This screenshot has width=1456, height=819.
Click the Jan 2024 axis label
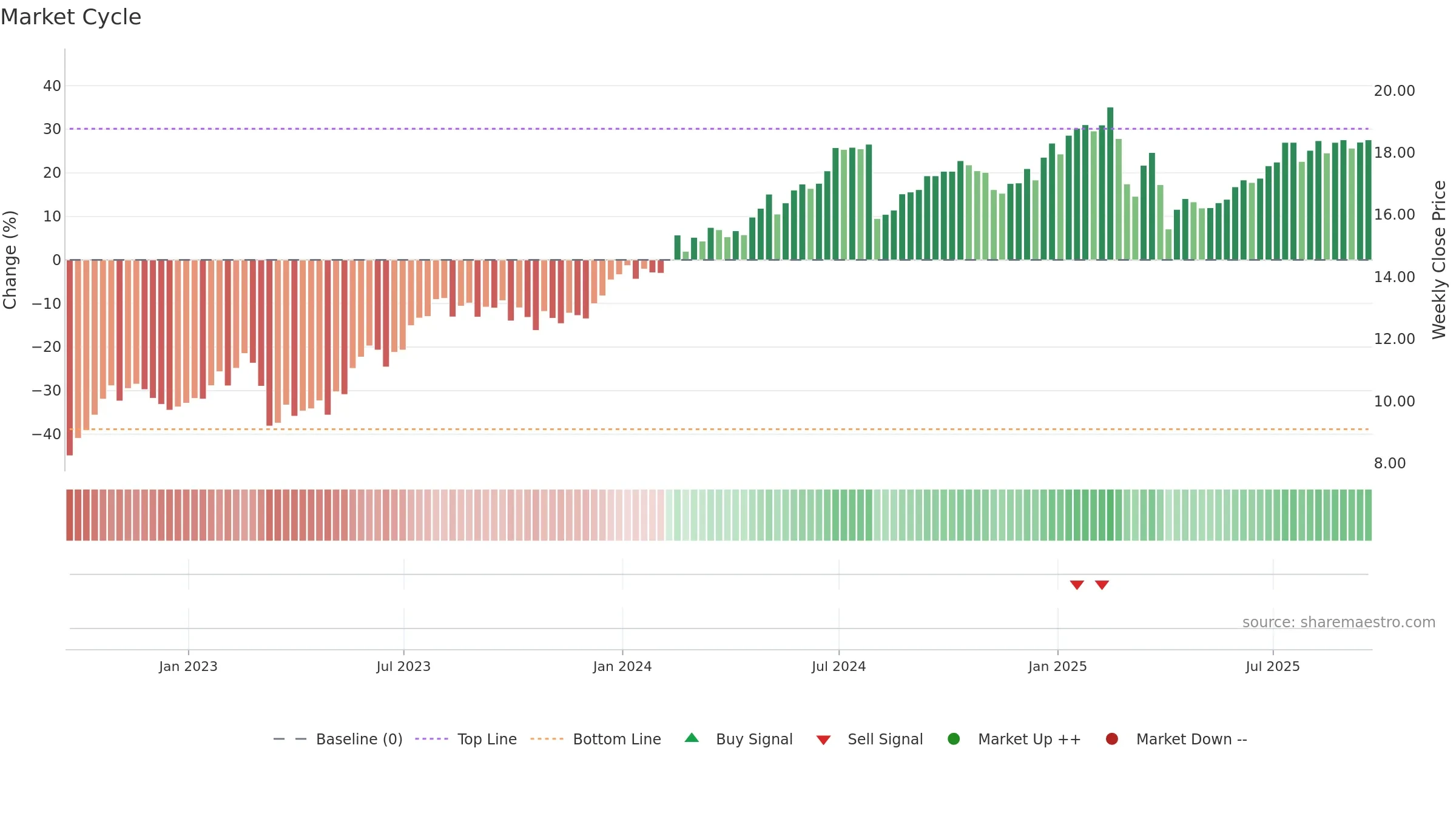[622, 666]
